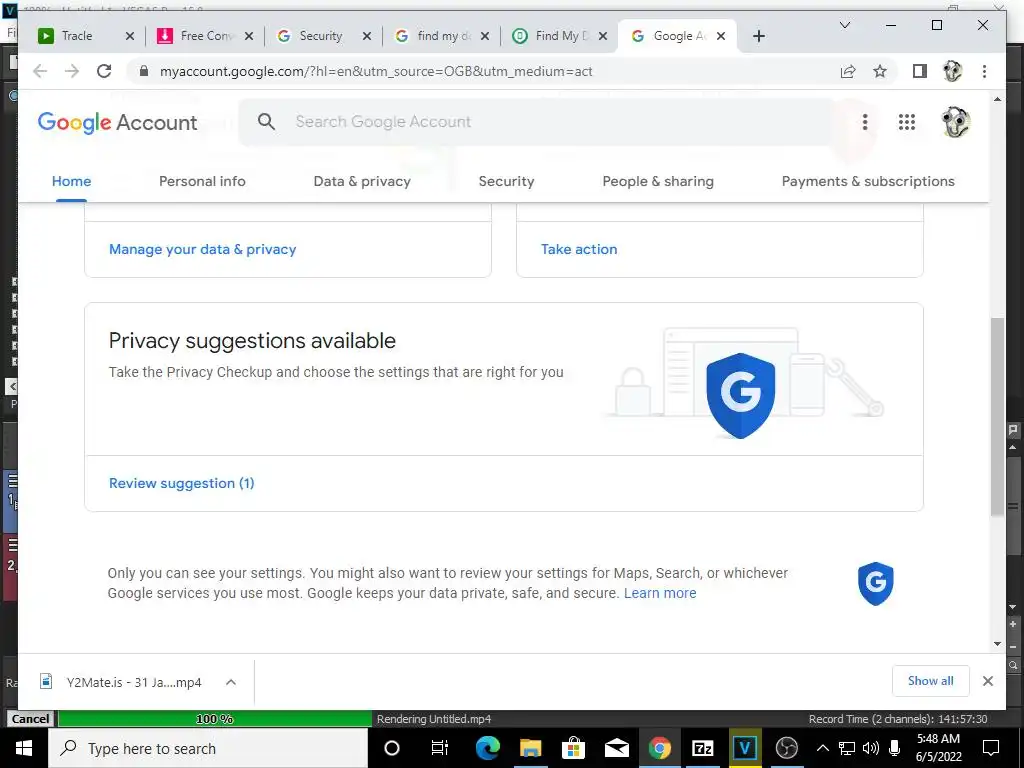Switch to the Personal info tab
This screenshot has width=1024, height=768.
tap(202, 182)
